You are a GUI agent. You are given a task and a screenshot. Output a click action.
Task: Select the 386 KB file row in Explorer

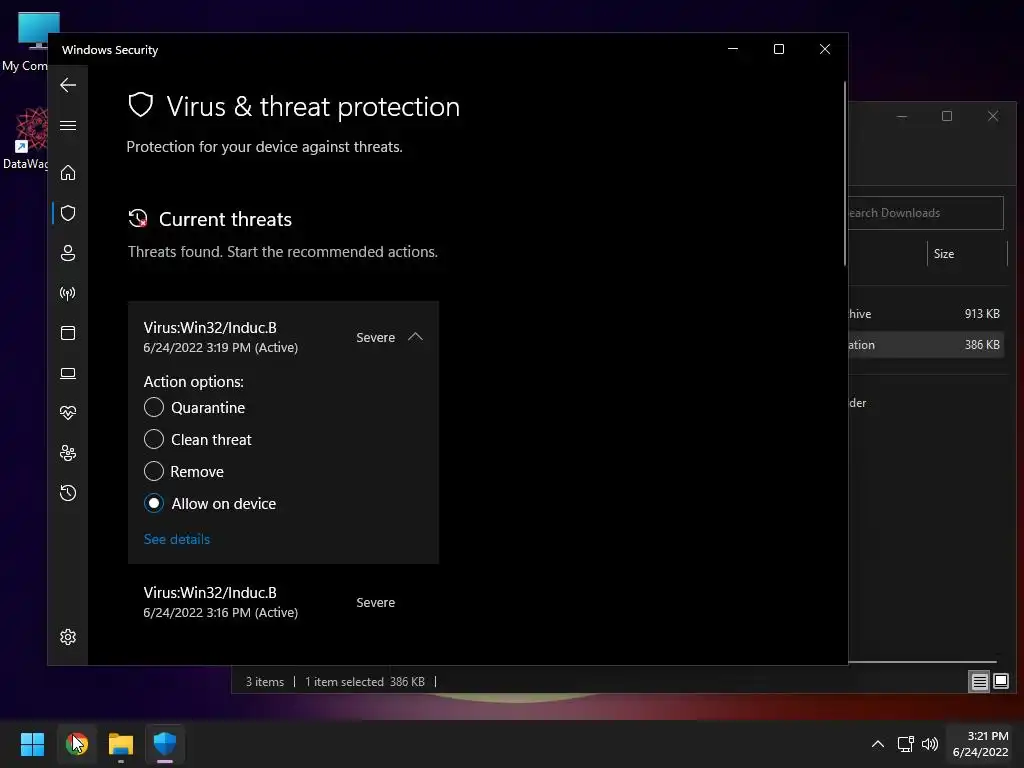coord(926,345)
